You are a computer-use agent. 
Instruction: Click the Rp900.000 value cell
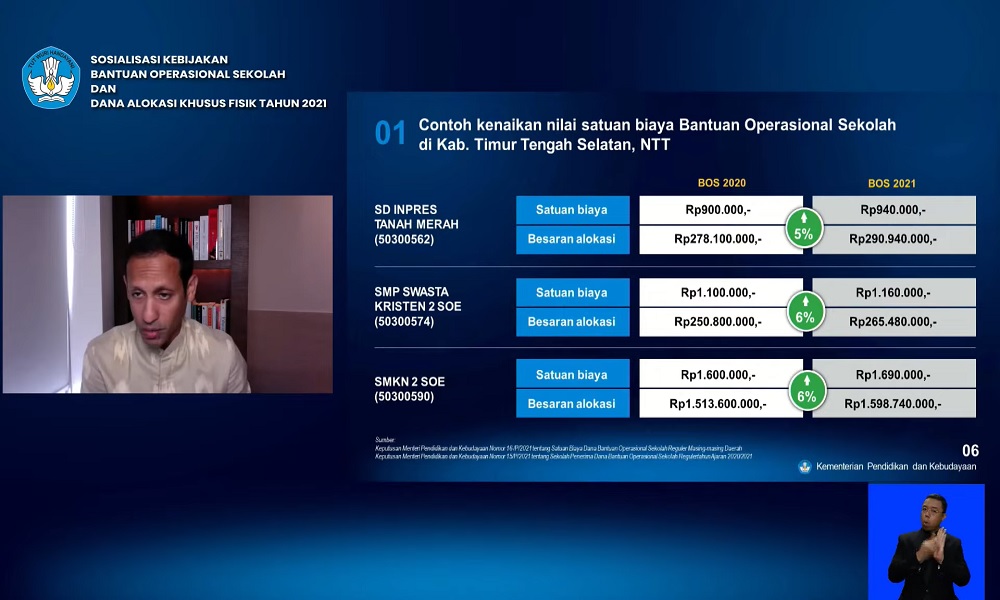720,210
